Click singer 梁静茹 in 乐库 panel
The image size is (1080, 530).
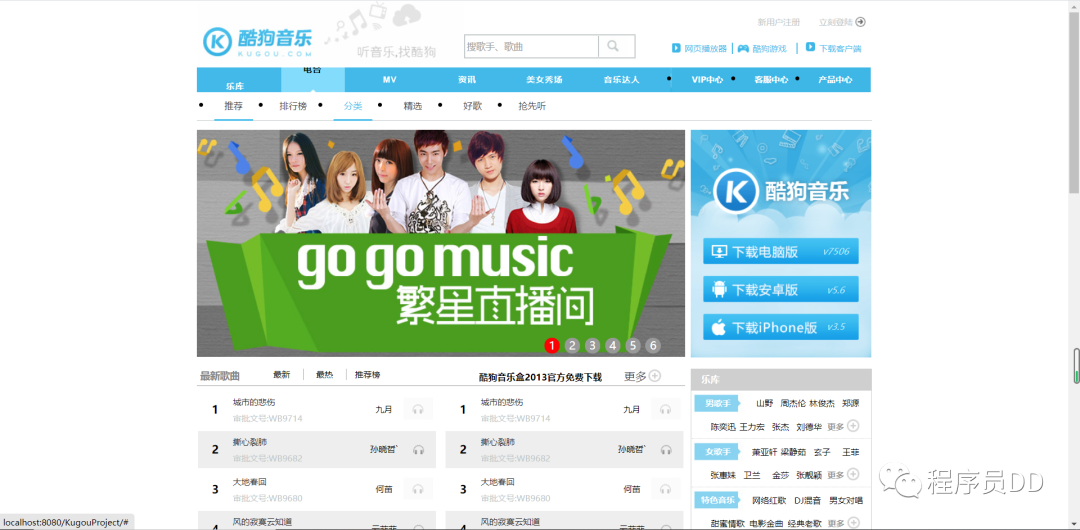[x=793, y=452]
